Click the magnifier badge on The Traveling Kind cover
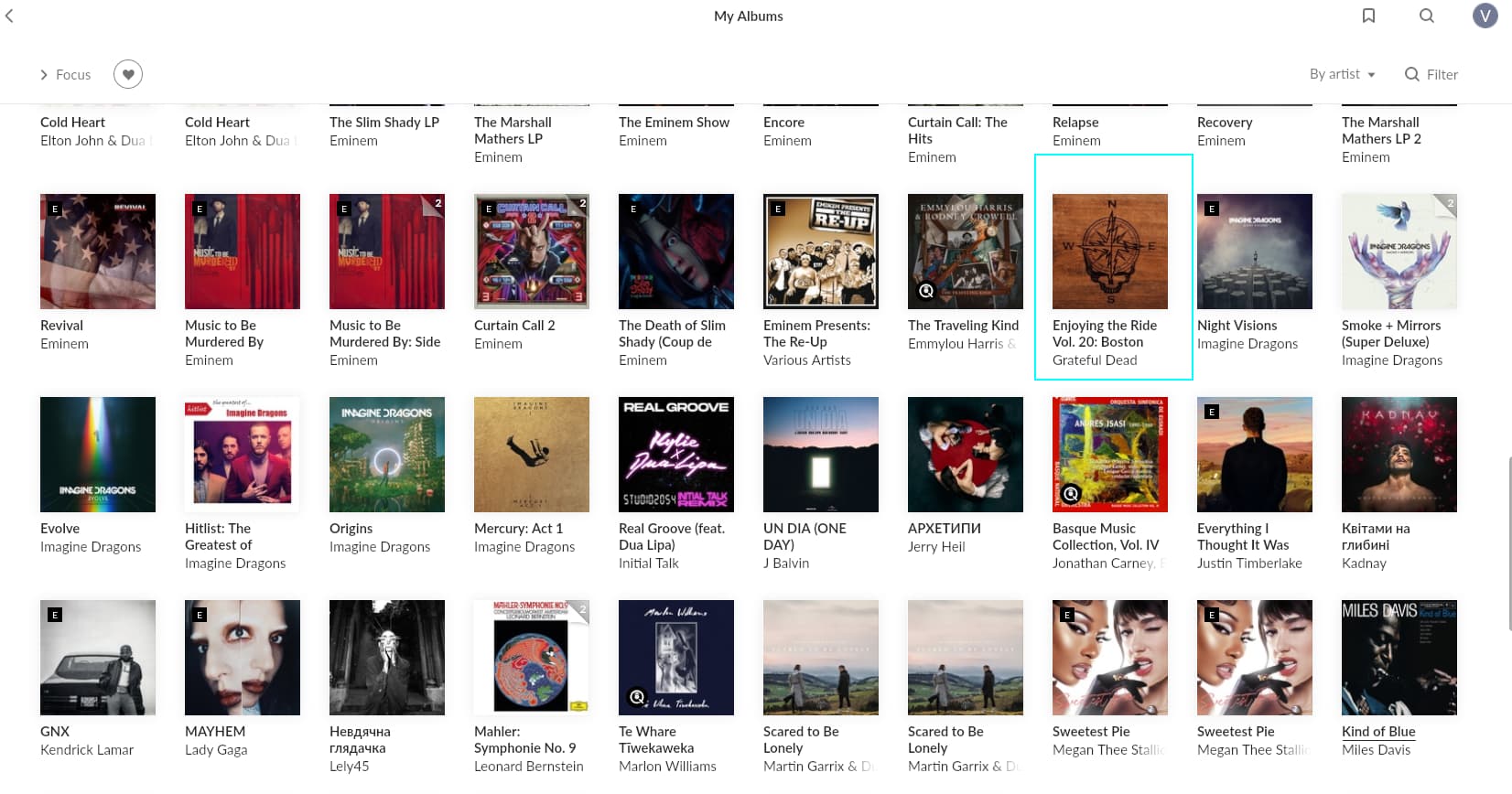Viewport: 1512px width, 794px height. (925, 291)
